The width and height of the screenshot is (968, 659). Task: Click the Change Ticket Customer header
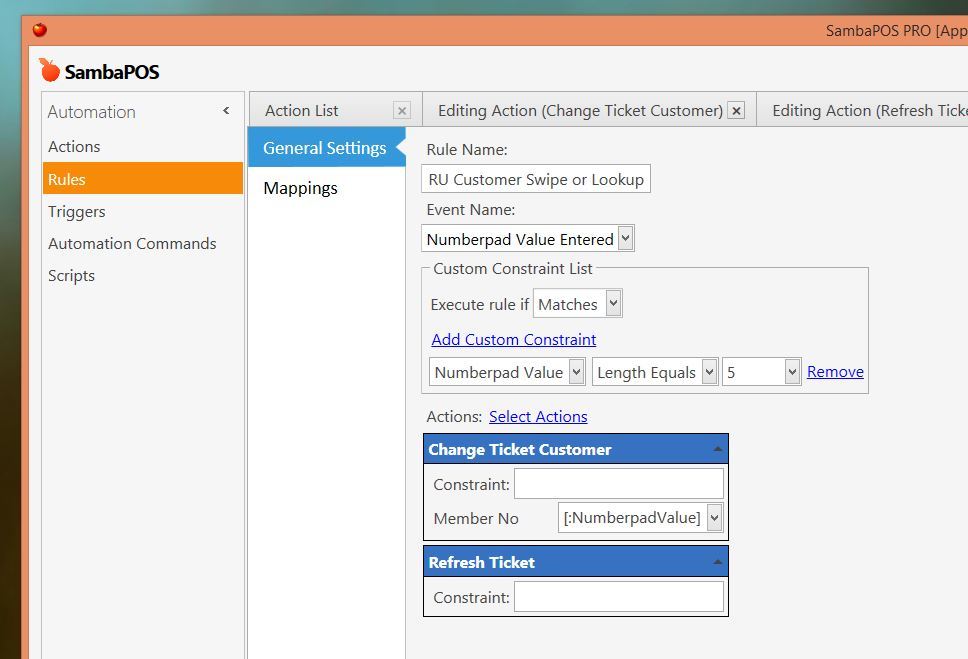(x=576, y=449)
